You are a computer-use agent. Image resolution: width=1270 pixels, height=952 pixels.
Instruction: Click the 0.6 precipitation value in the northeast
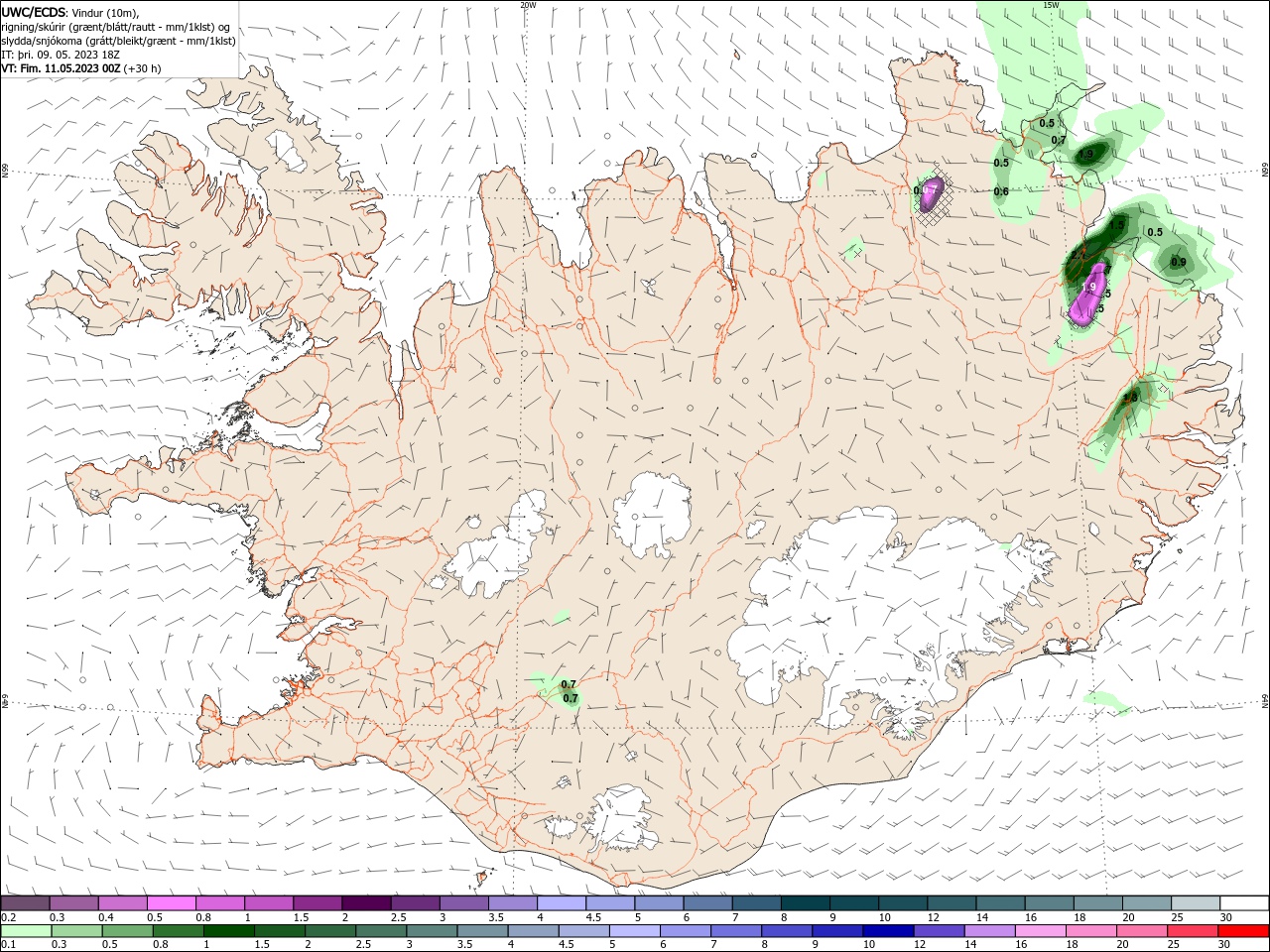(1001, 192)
